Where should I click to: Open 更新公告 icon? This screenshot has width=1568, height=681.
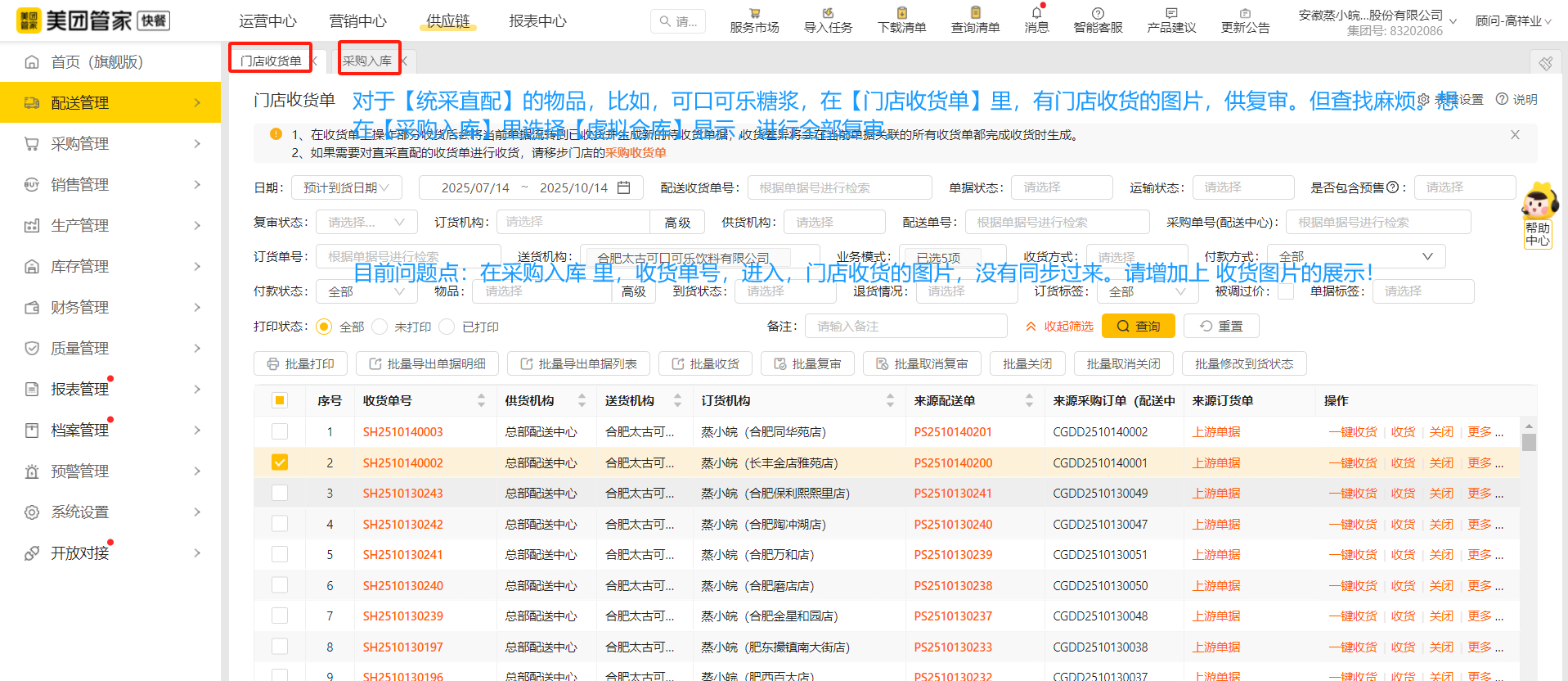tap(1245, 13)
